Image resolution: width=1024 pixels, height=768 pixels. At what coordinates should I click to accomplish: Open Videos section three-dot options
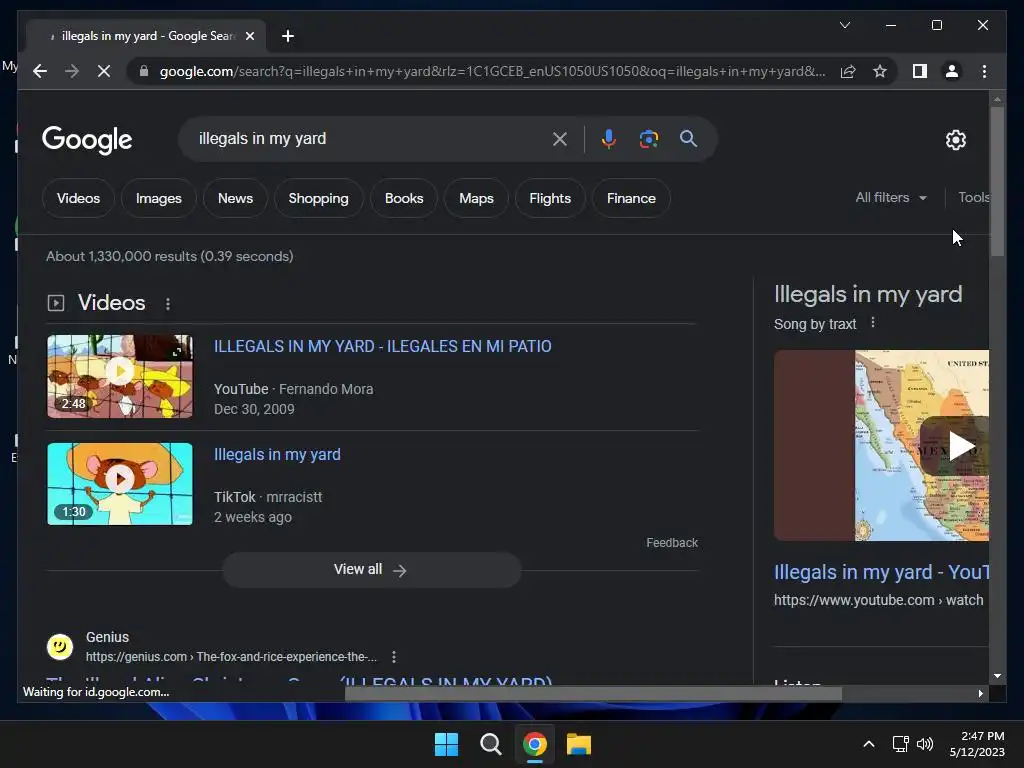(x=168, y=304)
